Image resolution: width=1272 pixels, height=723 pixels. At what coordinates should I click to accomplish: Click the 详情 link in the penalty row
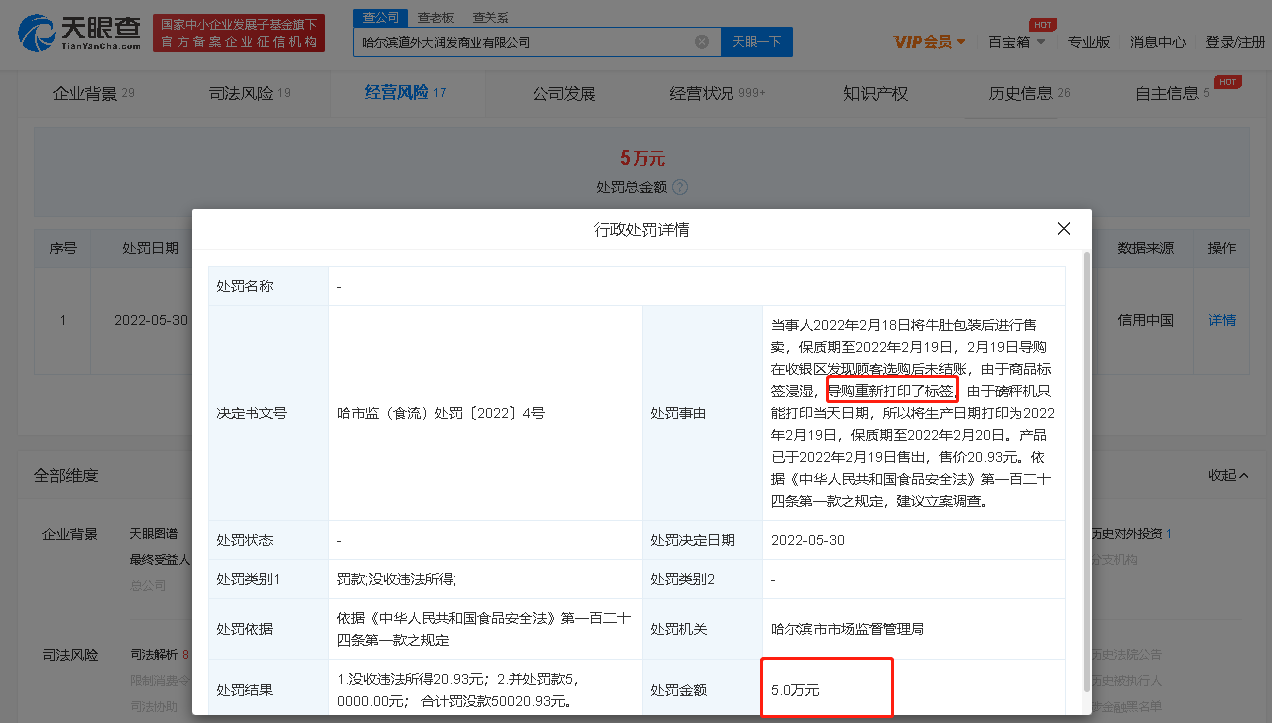tap(1222, 320)
